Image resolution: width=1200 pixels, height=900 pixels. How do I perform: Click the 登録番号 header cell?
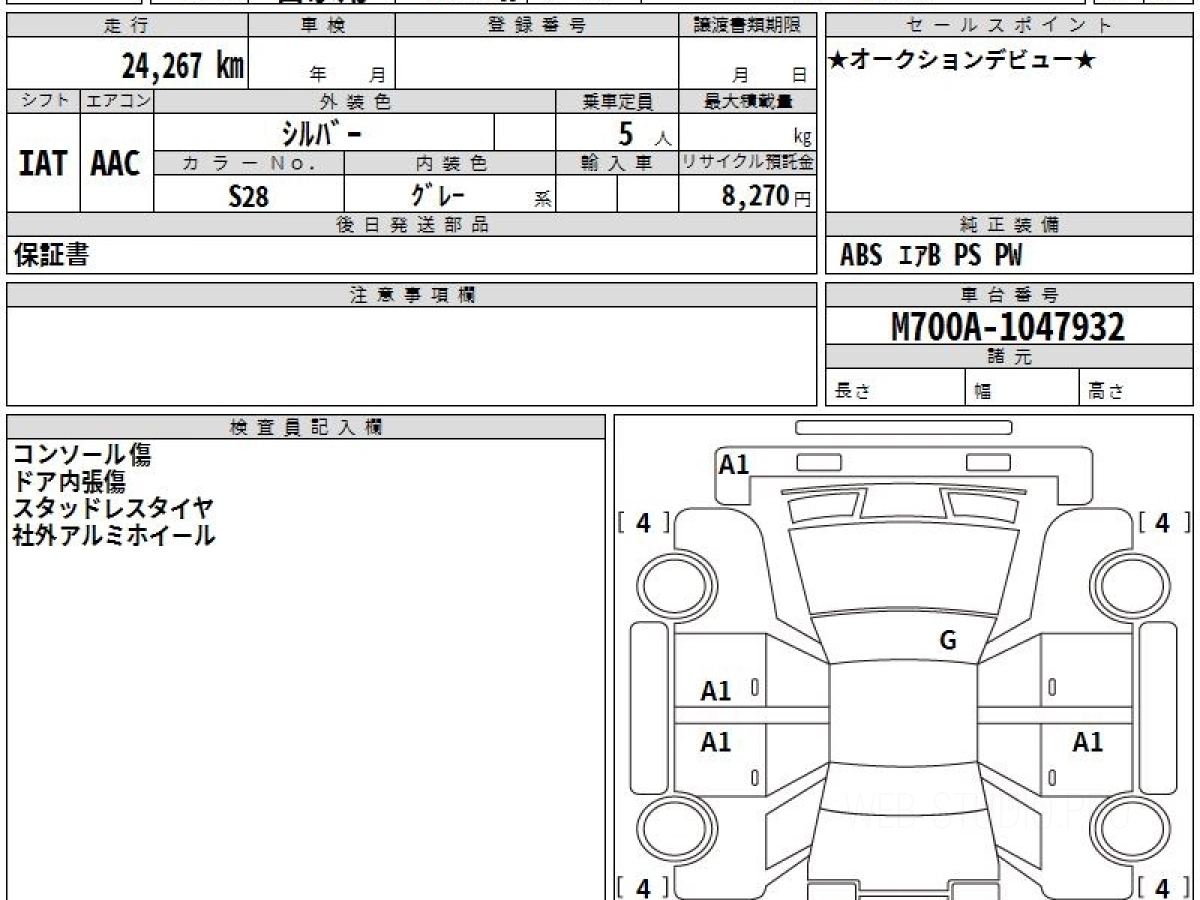coord(537,27)
